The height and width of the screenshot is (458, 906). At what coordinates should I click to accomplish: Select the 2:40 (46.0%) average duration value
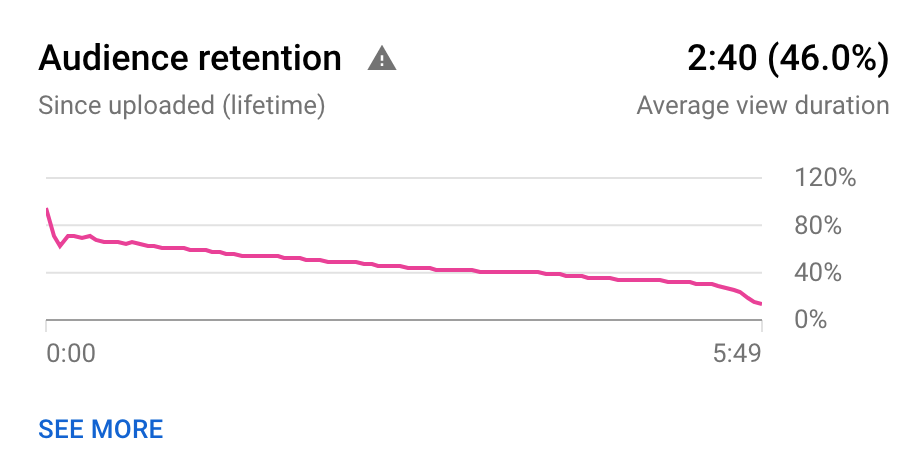pyautogui.click(x=788, y=58)
